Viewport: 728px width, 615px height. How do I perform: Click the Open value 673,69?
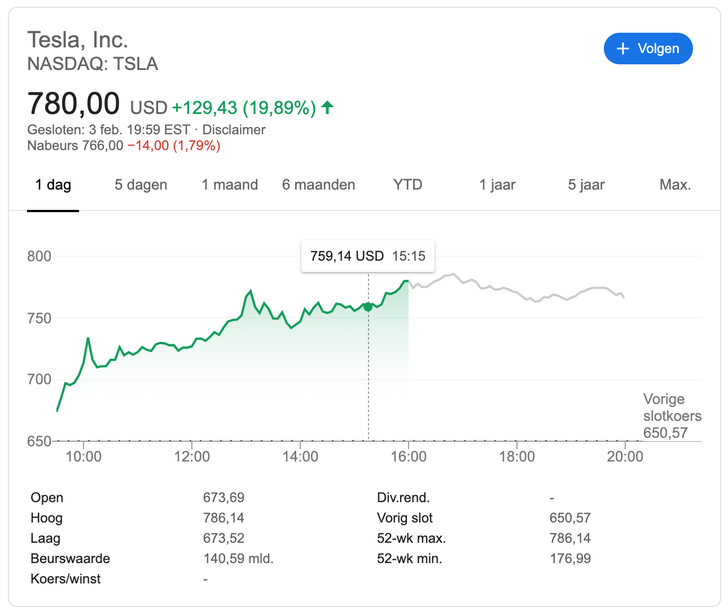coord(223,498)
